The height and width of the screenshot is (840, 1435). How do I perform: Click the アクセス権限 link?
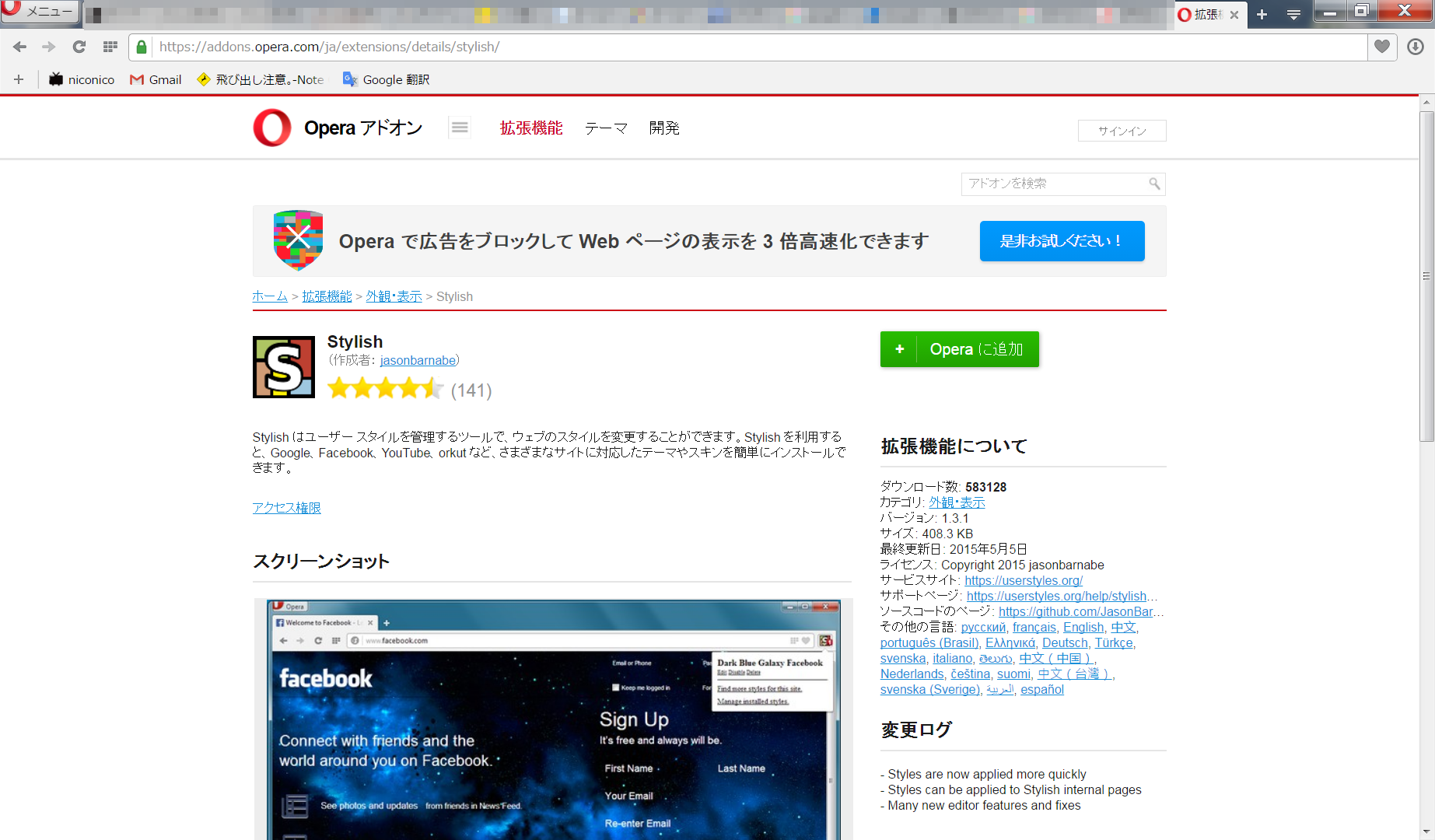286,508
